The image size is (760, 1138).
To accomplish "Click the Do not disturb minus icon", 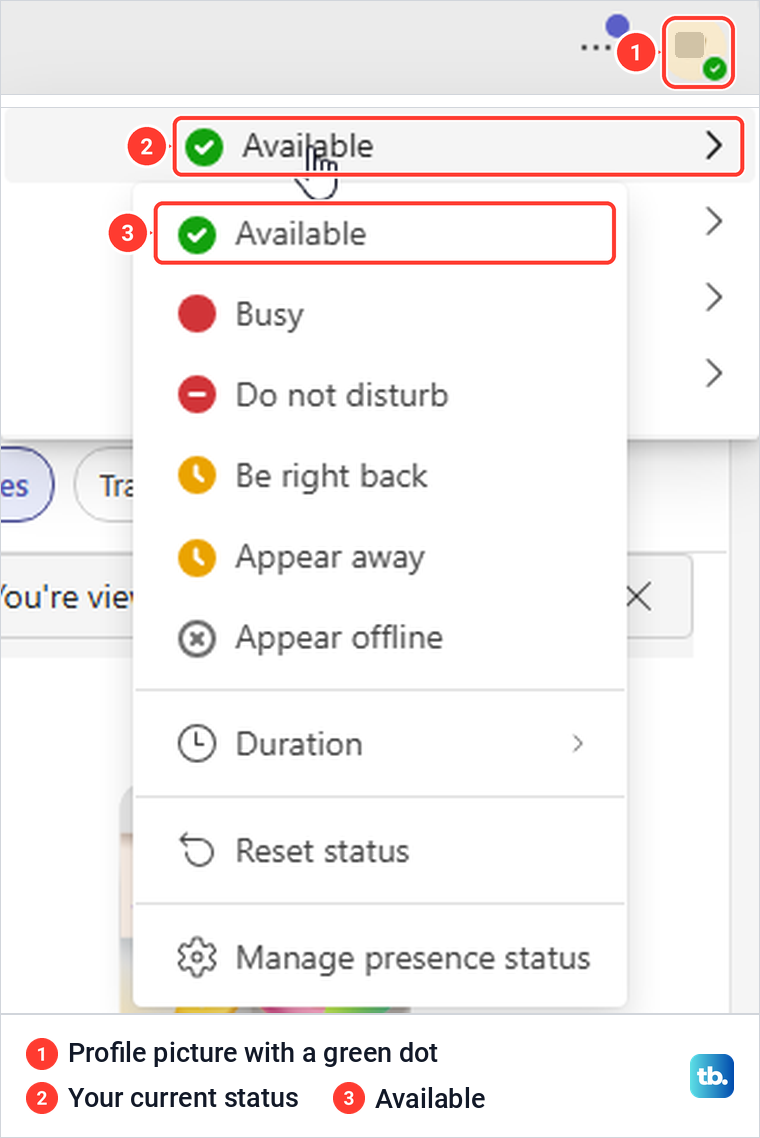I will pyautogui.click(x=197, y=395).
